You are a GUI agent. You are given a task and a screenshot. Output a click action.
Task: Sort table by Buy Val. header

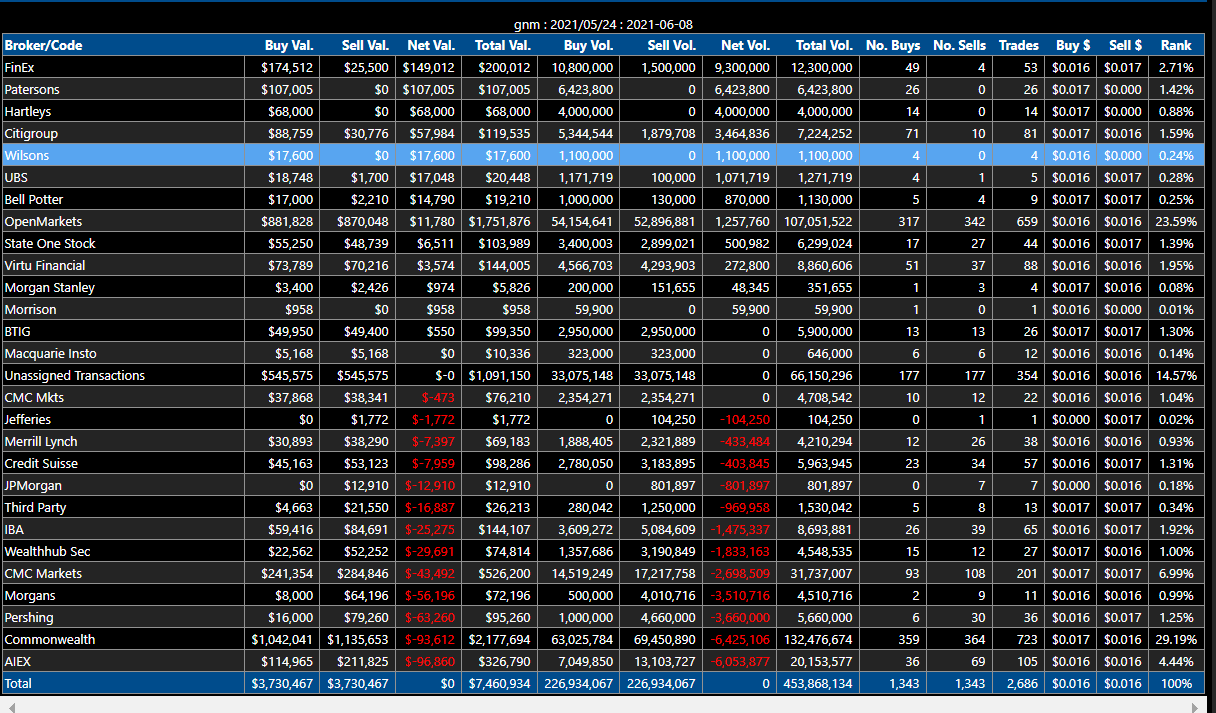click(x=289, y=45)
